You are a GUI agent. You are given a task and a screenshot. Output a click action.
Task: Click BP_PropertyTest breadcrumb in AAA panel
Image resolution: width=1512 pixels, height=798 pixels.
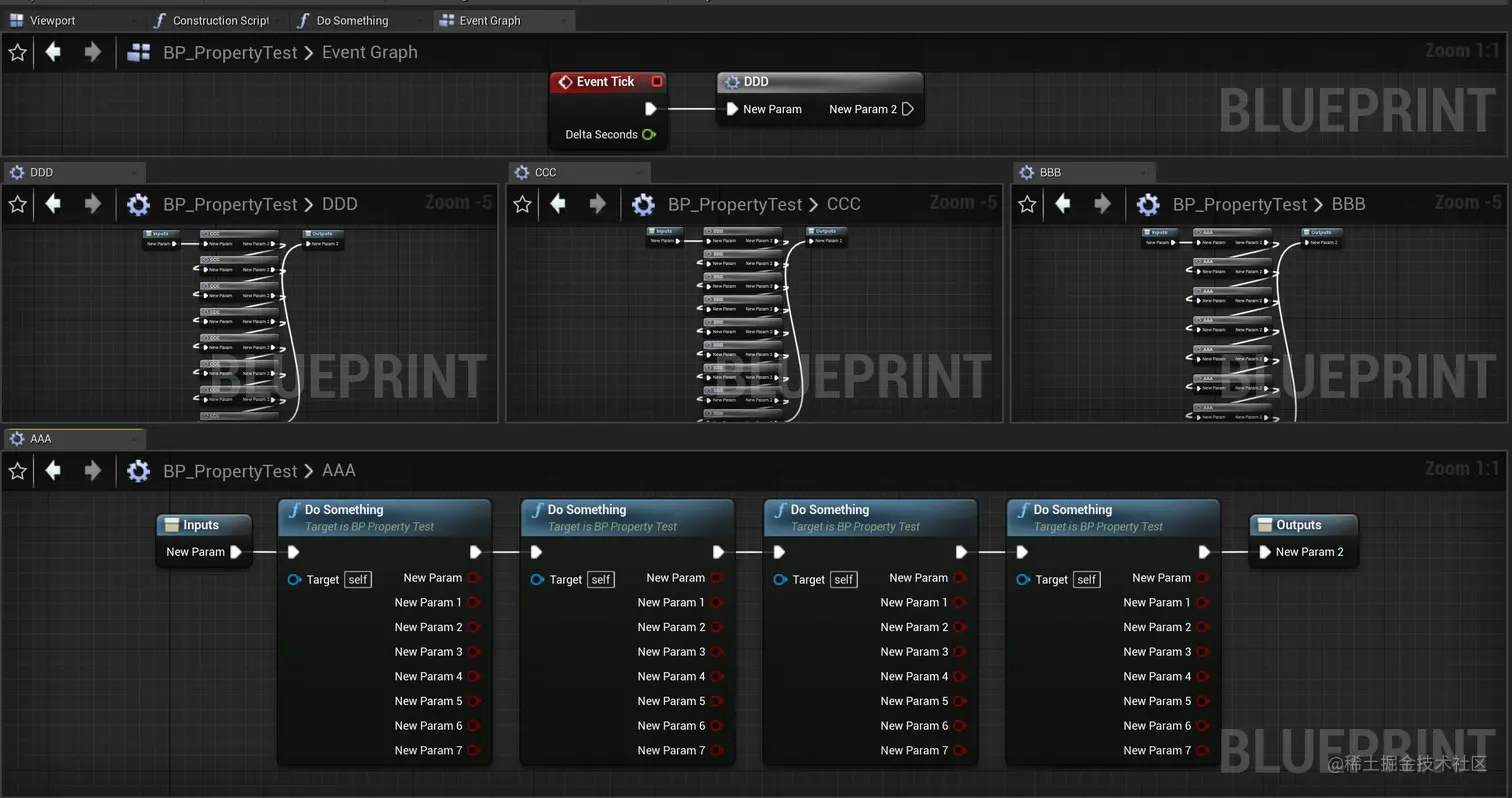tap(230, 470)
